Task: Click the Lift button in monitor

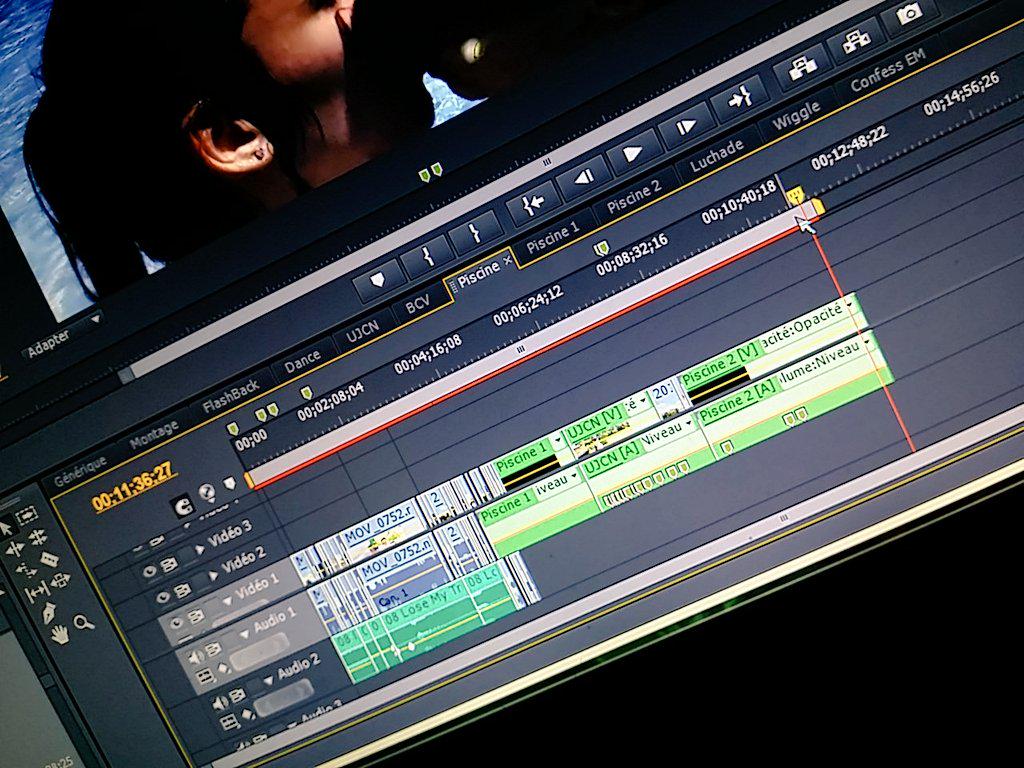Action: (803, 66)
